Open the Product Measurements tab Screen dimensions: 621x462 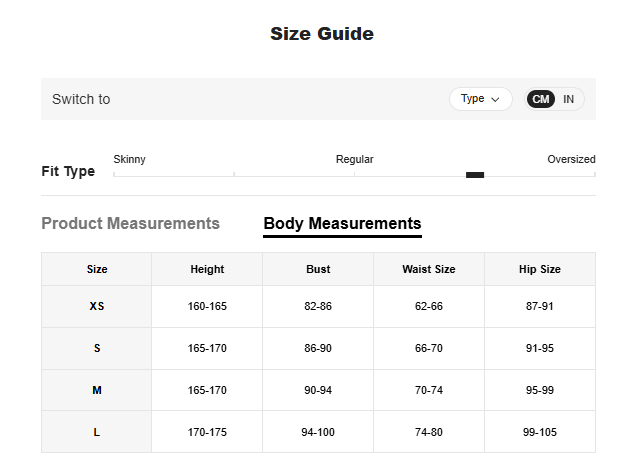[x=130, y=223]
